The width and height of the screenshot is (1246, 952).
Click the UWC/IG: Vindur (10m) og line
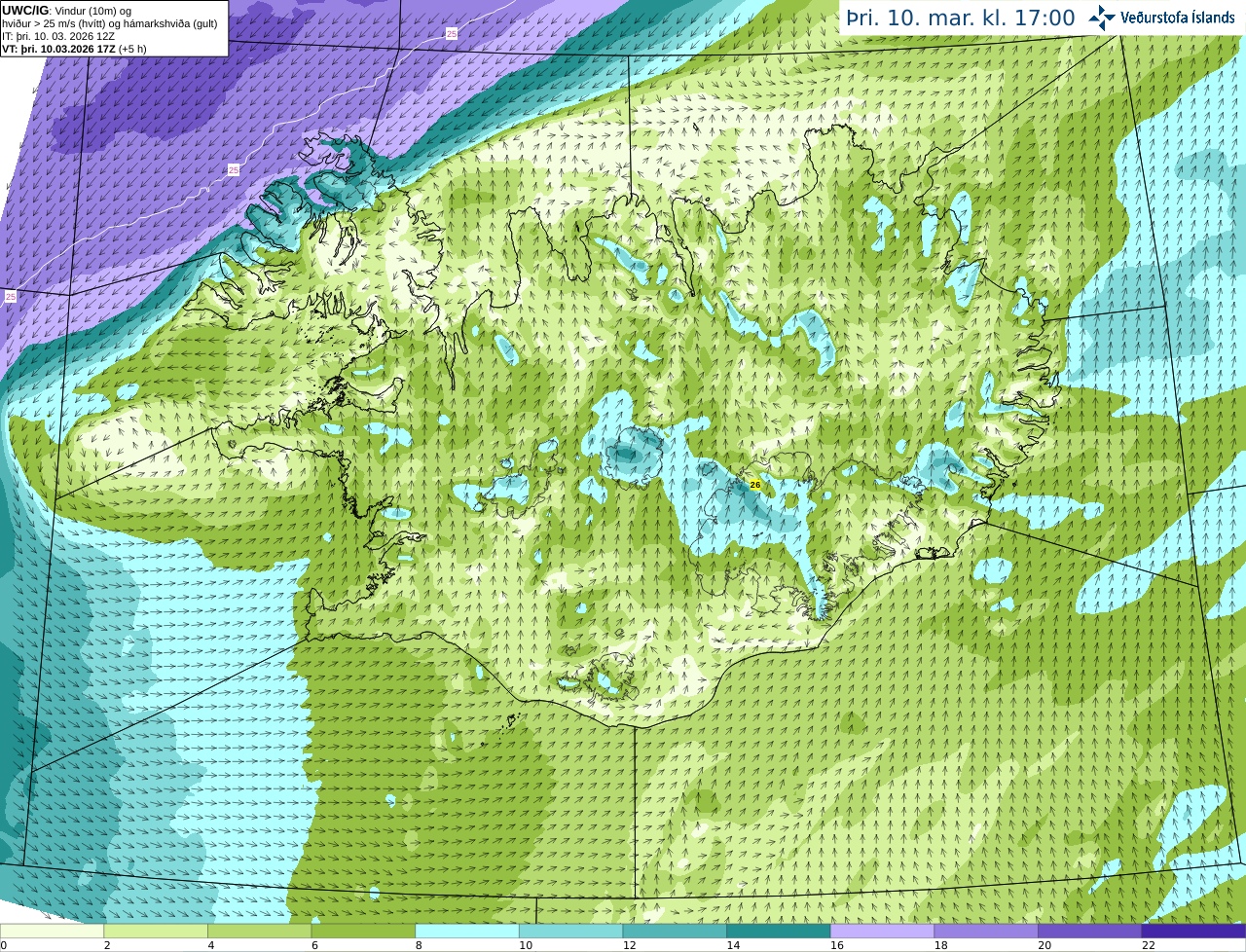(67, 10)
